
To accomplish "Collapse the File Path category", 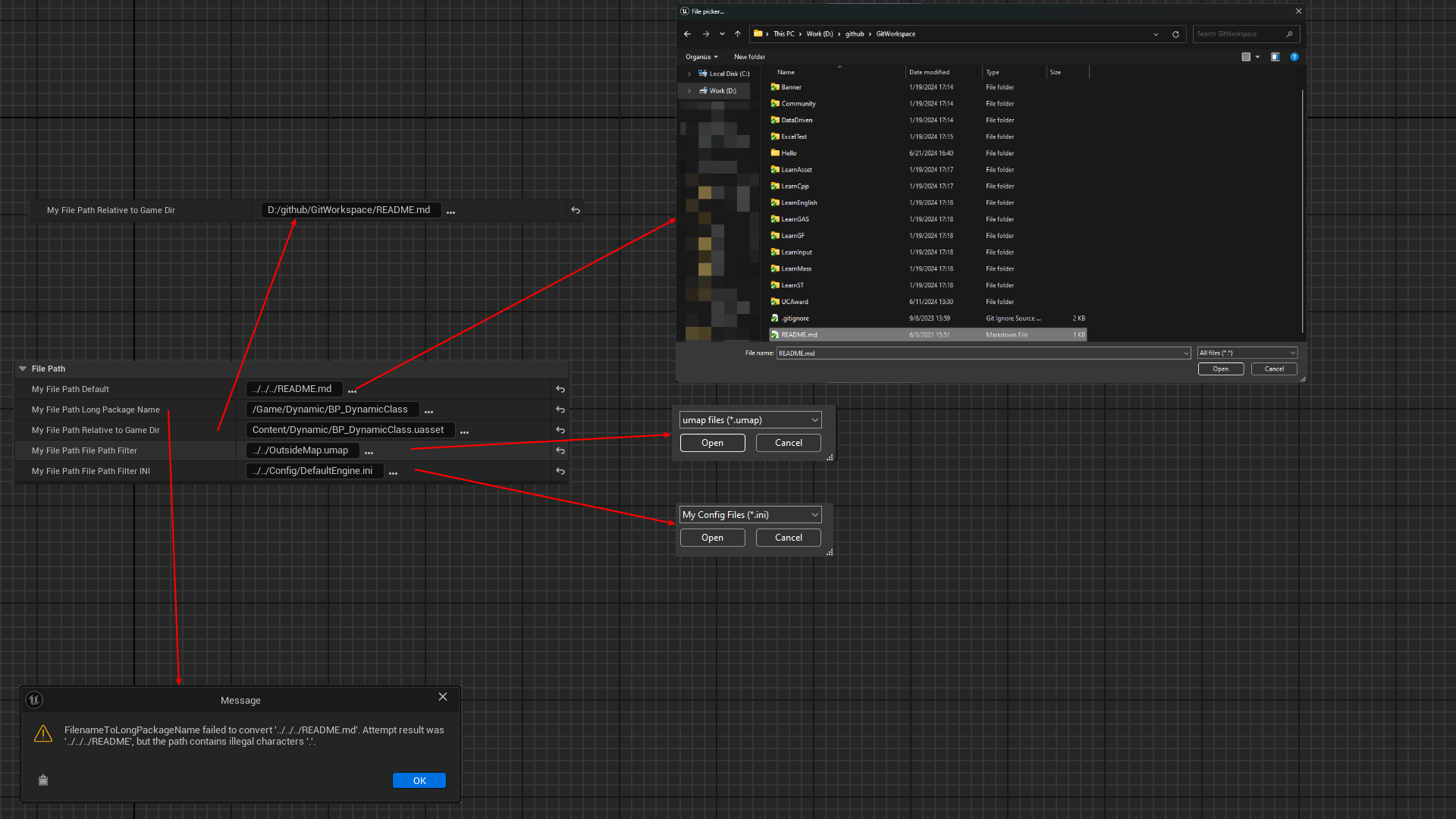I will tap(23, 369).
